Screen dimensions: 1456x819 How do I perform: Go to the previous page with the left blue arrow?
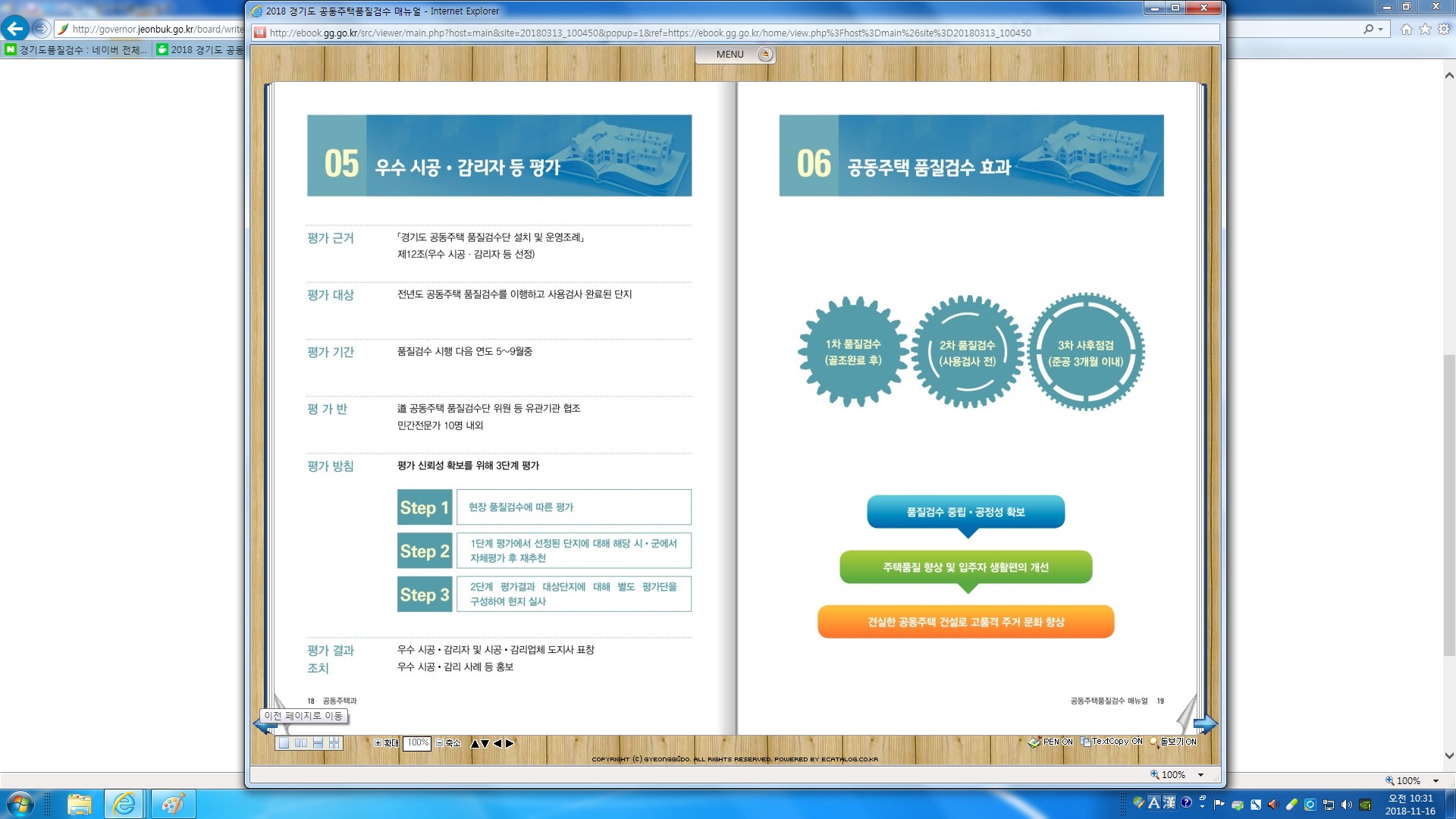click(x=263, y=726)
